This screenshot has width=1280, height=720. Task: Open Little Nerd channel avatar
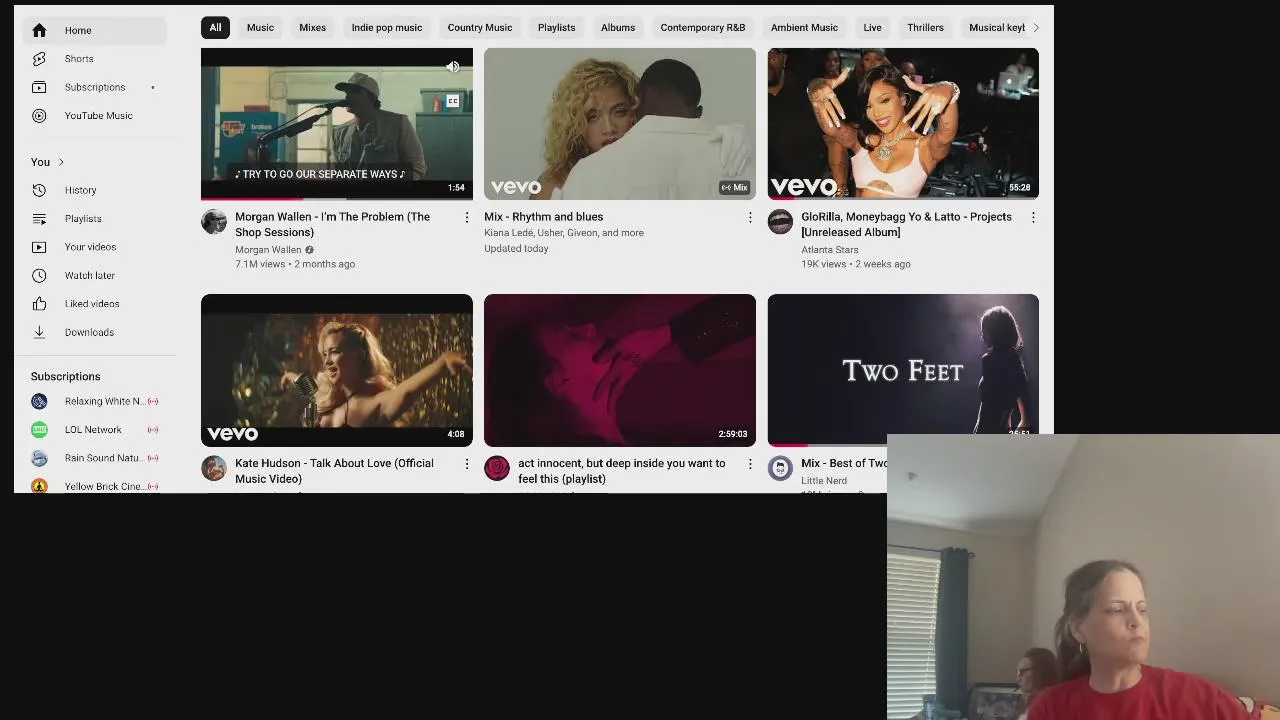click(780, 468)
